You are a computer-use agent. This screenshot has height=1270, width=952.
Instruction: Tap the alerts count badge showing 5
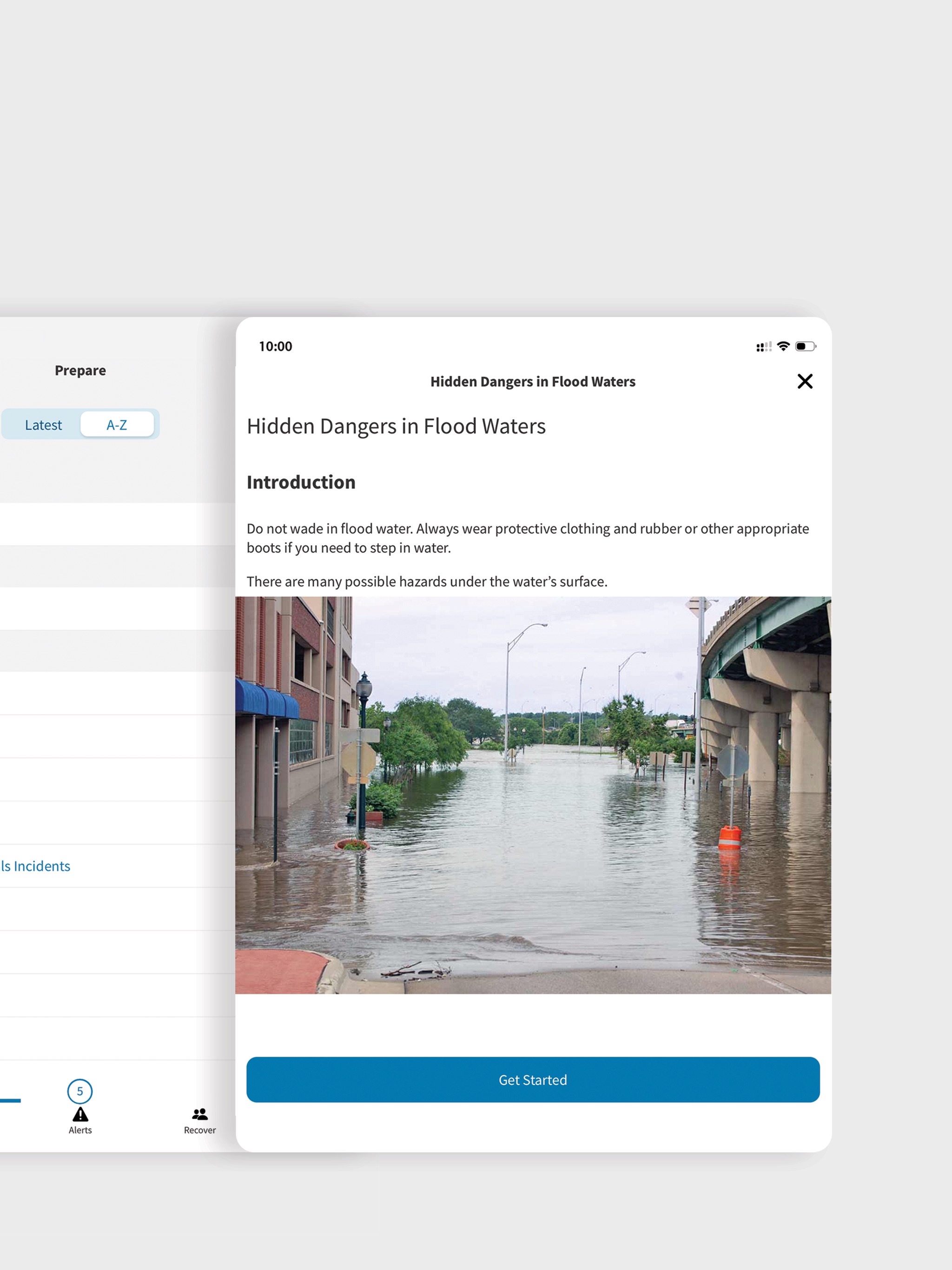click(80, 1091)
